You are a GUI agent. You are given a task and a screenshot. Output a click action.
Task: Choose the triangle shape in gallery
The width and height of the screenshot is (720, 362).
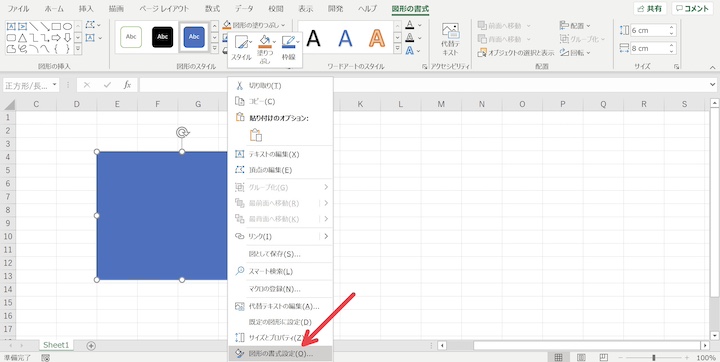coord(22,37)
